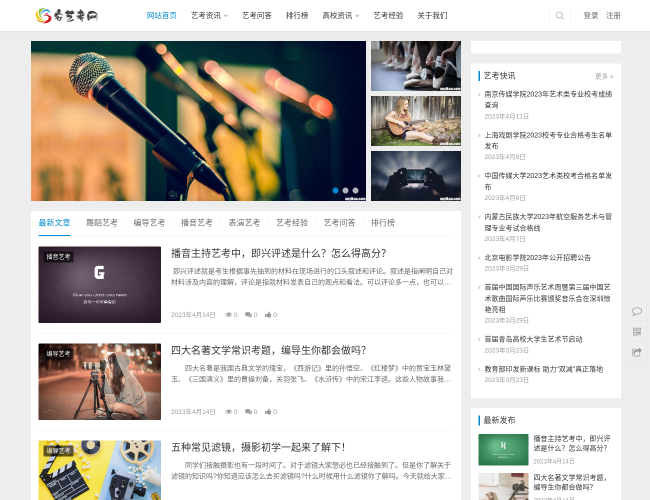650x500 pixels.
Task: Open news 教育部印发新课标 助力双减
Action: pos(543,369)
